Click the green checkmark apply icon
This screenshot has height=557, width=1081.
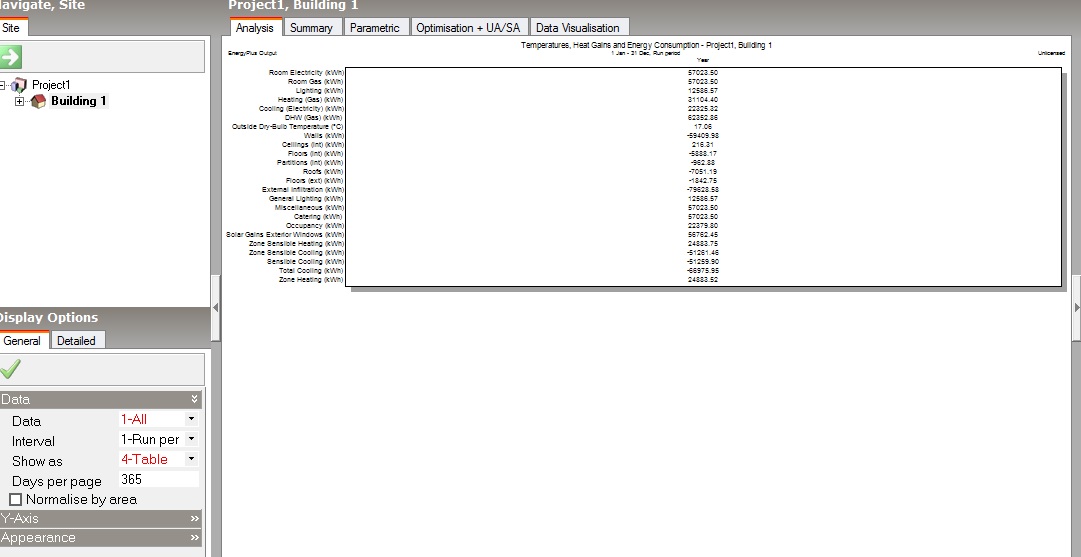[x=10, y=369]
